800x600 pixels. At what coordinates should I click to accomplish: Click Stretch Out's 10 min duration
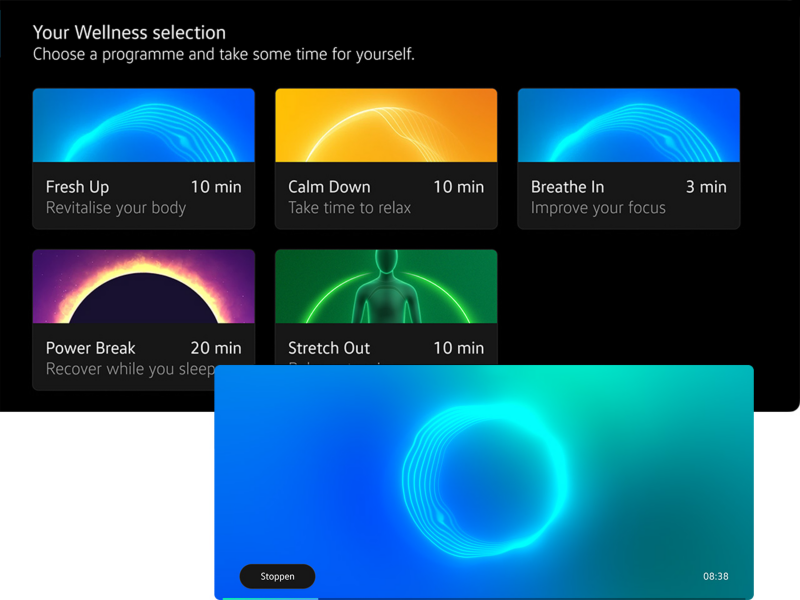(x=459, y=348)
